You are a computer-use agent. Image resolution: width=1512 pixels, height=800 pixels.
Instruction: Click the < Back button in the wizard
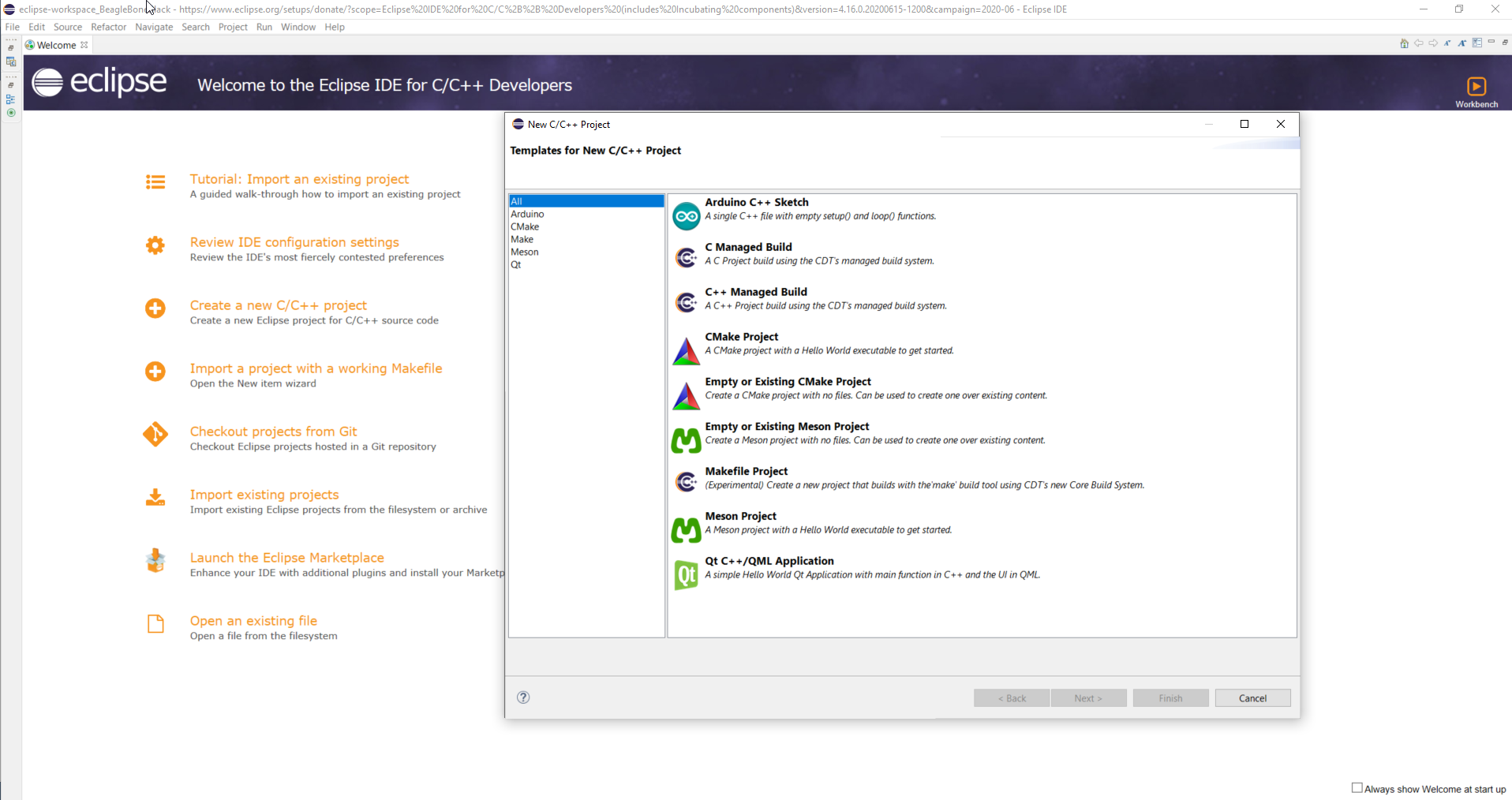(x=1012, y=698)
